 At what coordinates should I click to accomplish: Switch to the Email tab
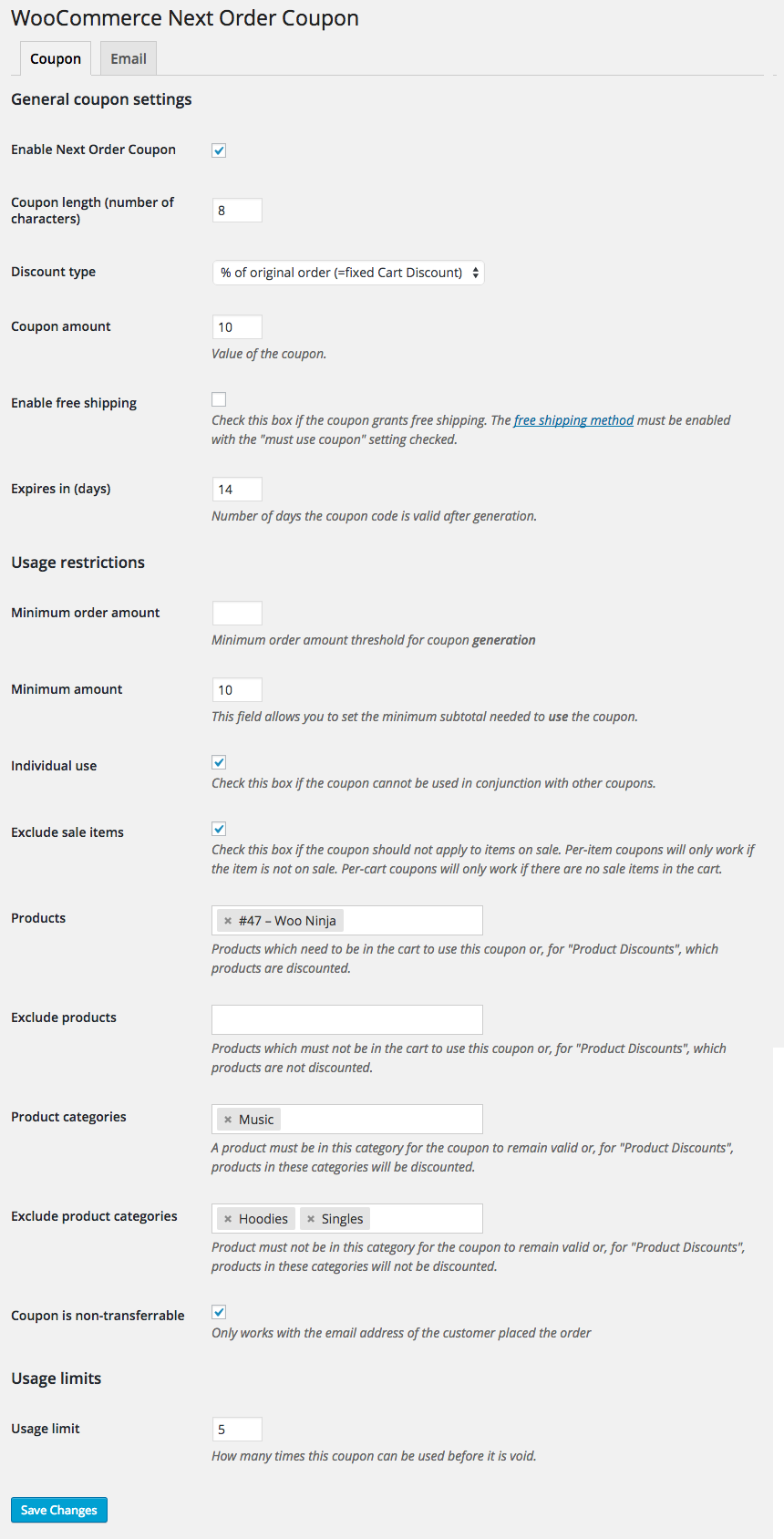point(129,58)
